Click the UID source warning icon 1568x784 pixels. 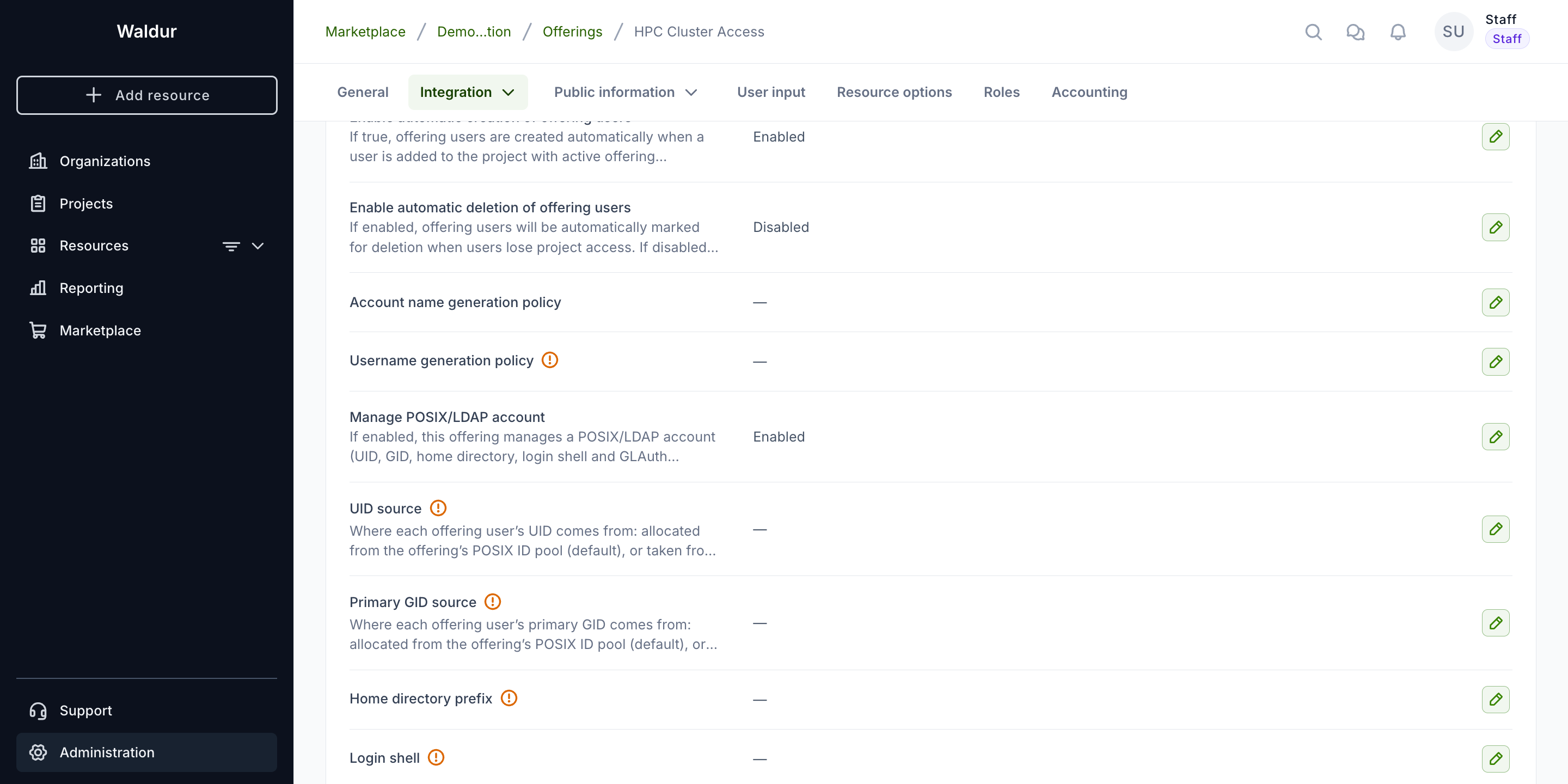point(438,507)
